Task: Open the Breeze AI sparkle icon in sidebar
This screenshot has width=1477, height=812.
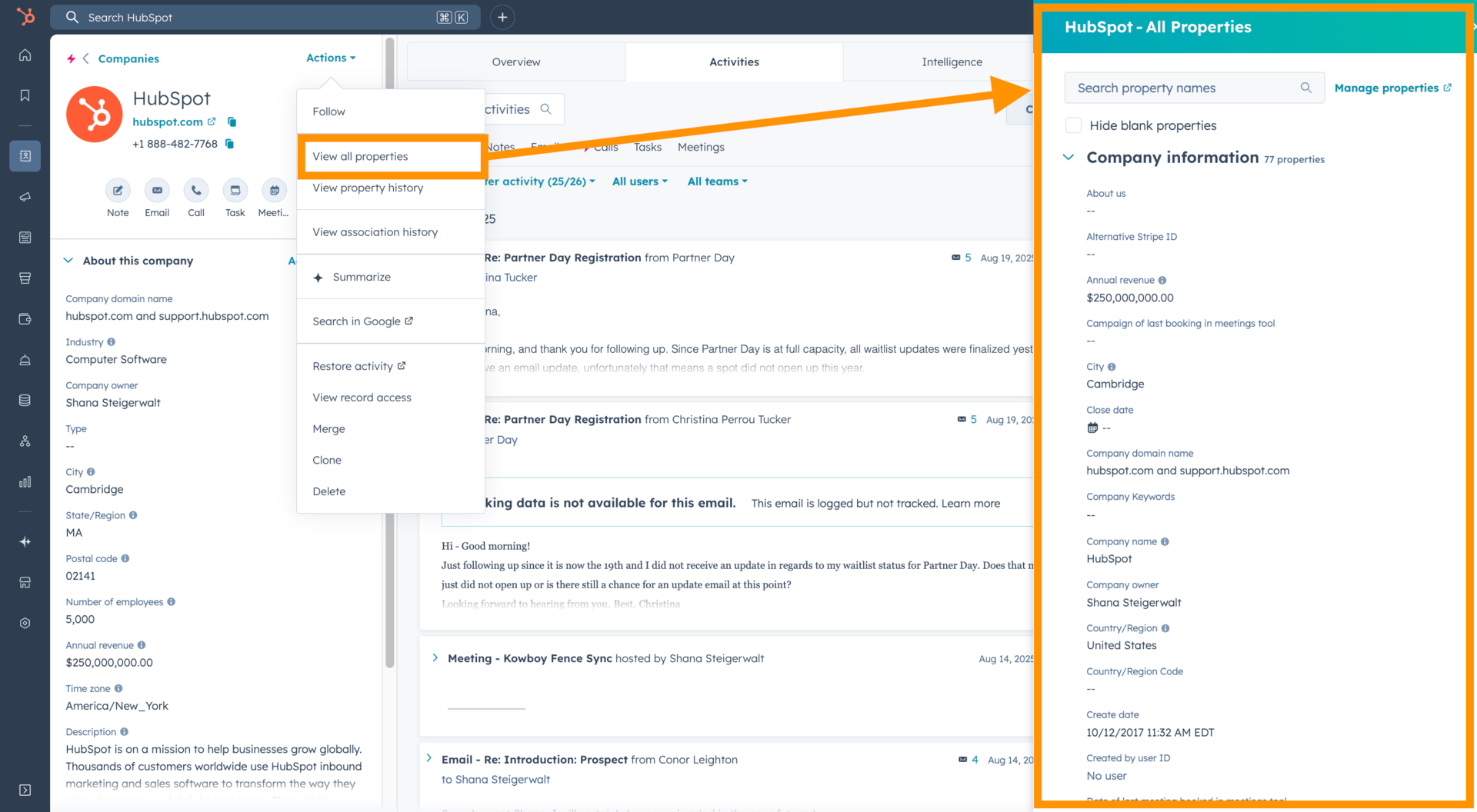Action: [25, 541]
